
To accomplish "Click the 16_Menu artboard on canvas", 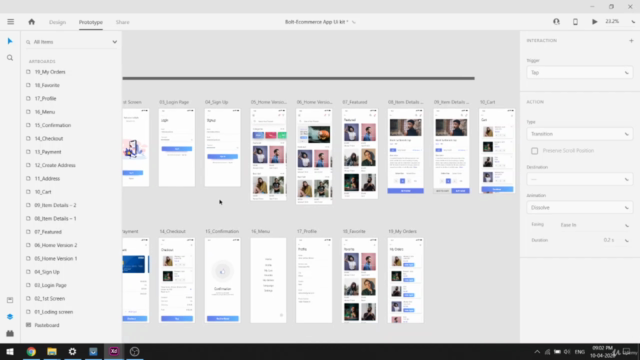I will click(268, 280).
